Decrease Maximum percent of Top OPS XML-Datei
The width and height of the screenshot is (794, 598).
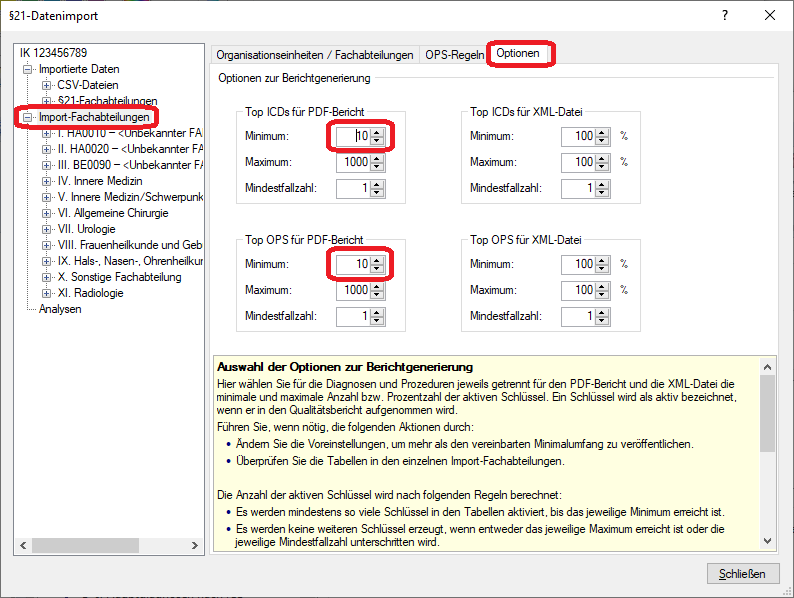coord(602,295)
